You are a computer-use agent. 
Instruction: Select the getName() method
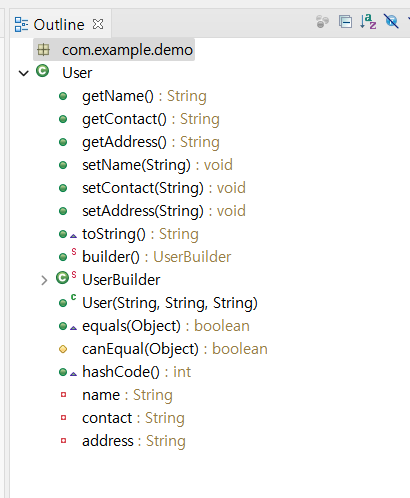pyautogui.click(x=144, y=96)
